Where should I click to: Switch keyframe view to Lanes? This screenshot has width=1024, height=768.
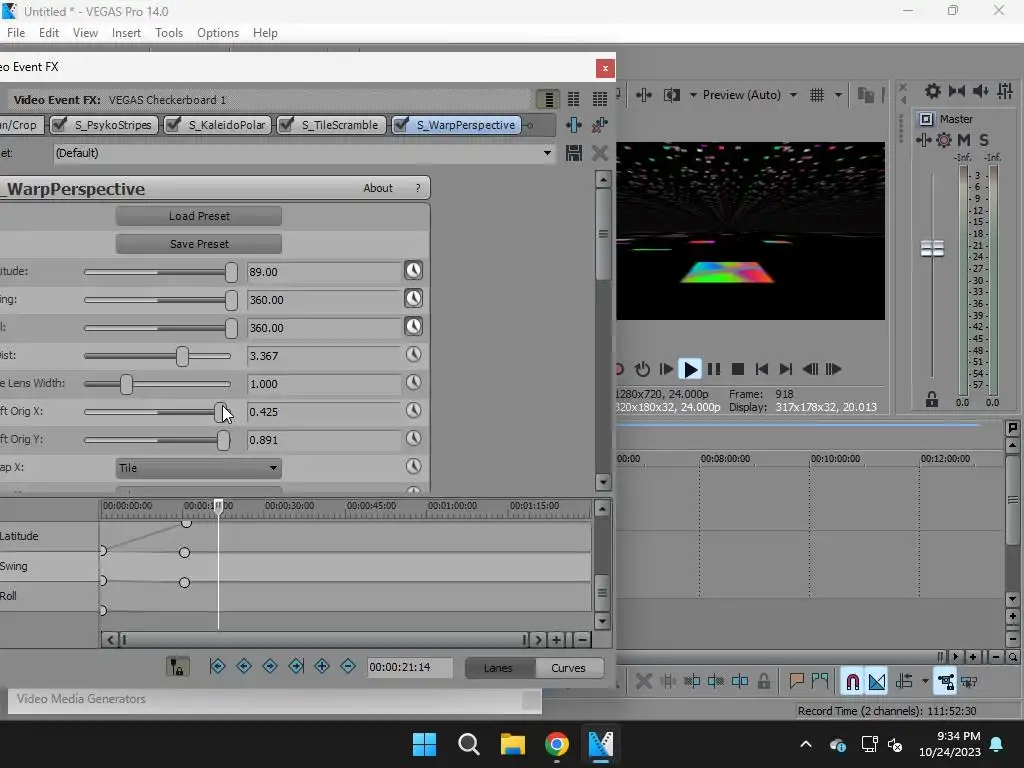click(498, 667)
